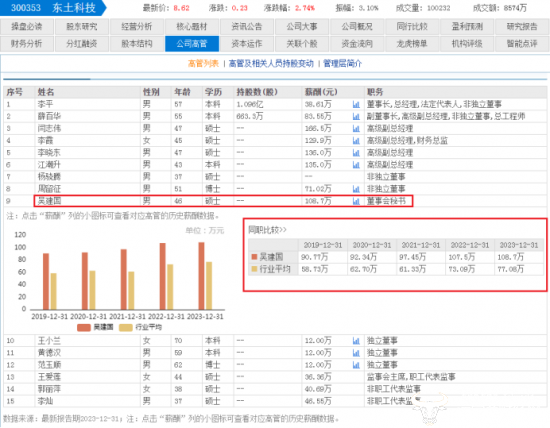Open salary chart icon for 李平

pos(356,104)
